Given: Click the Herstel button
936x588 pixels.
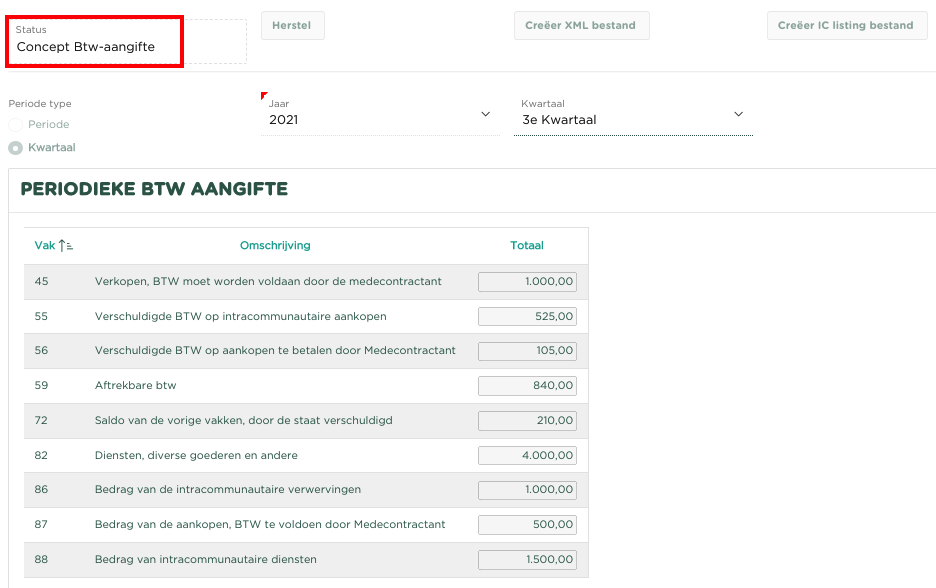Looking at the screenshot, I should (x=292, y=26).
